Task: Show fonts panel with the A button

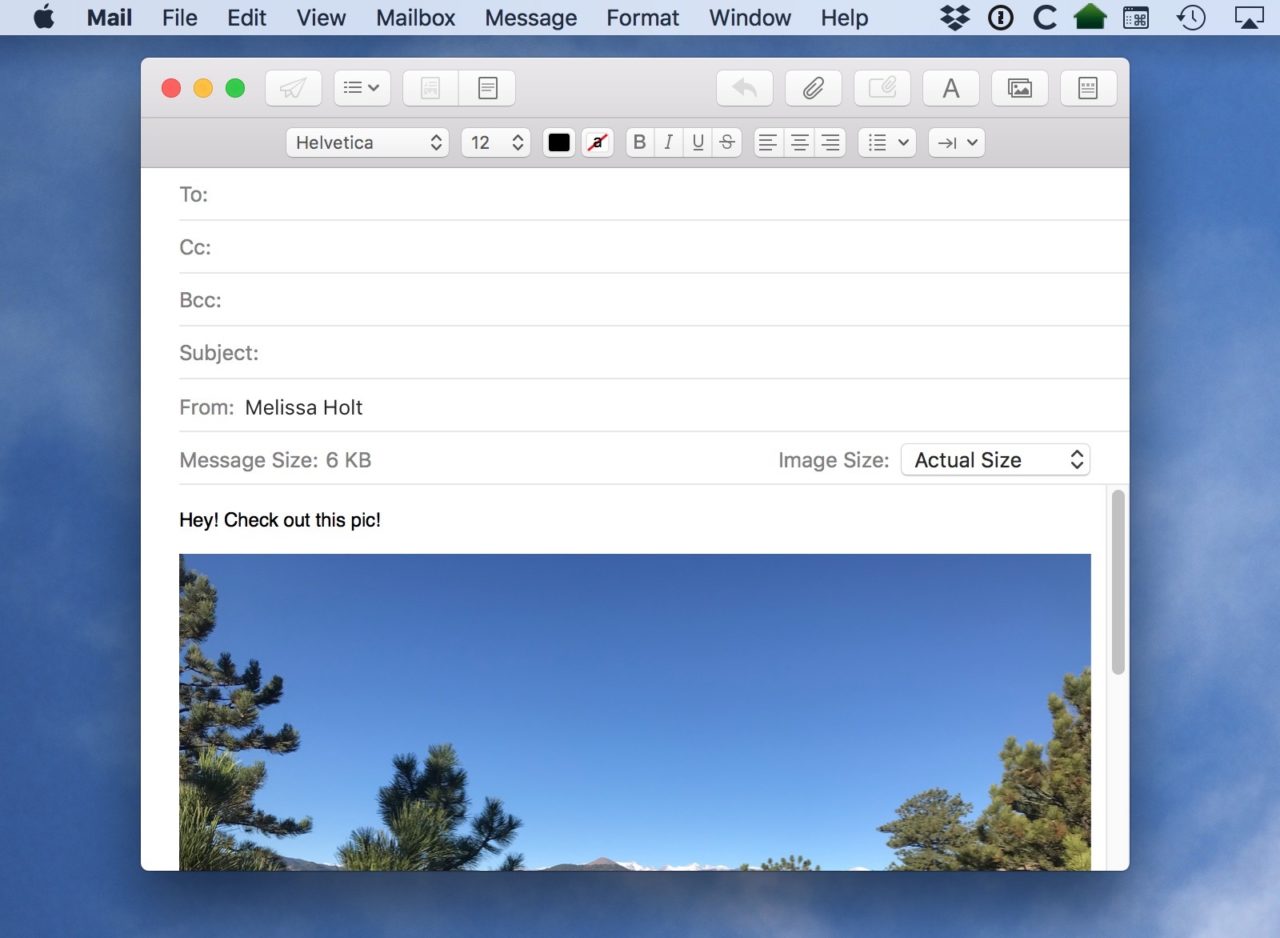Action: 951,88
